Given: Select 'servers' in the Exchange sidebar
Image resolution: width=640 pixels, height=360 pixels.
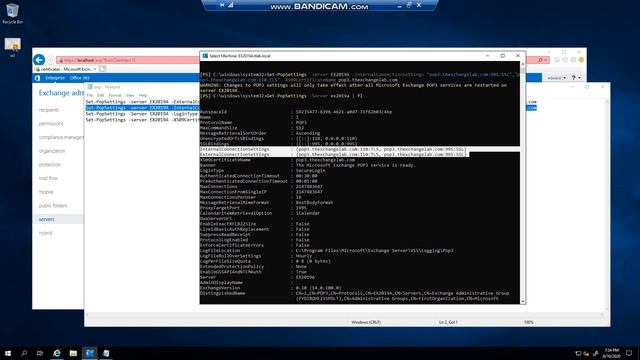Looking at the screenshot, I should (x=47, y=219).
